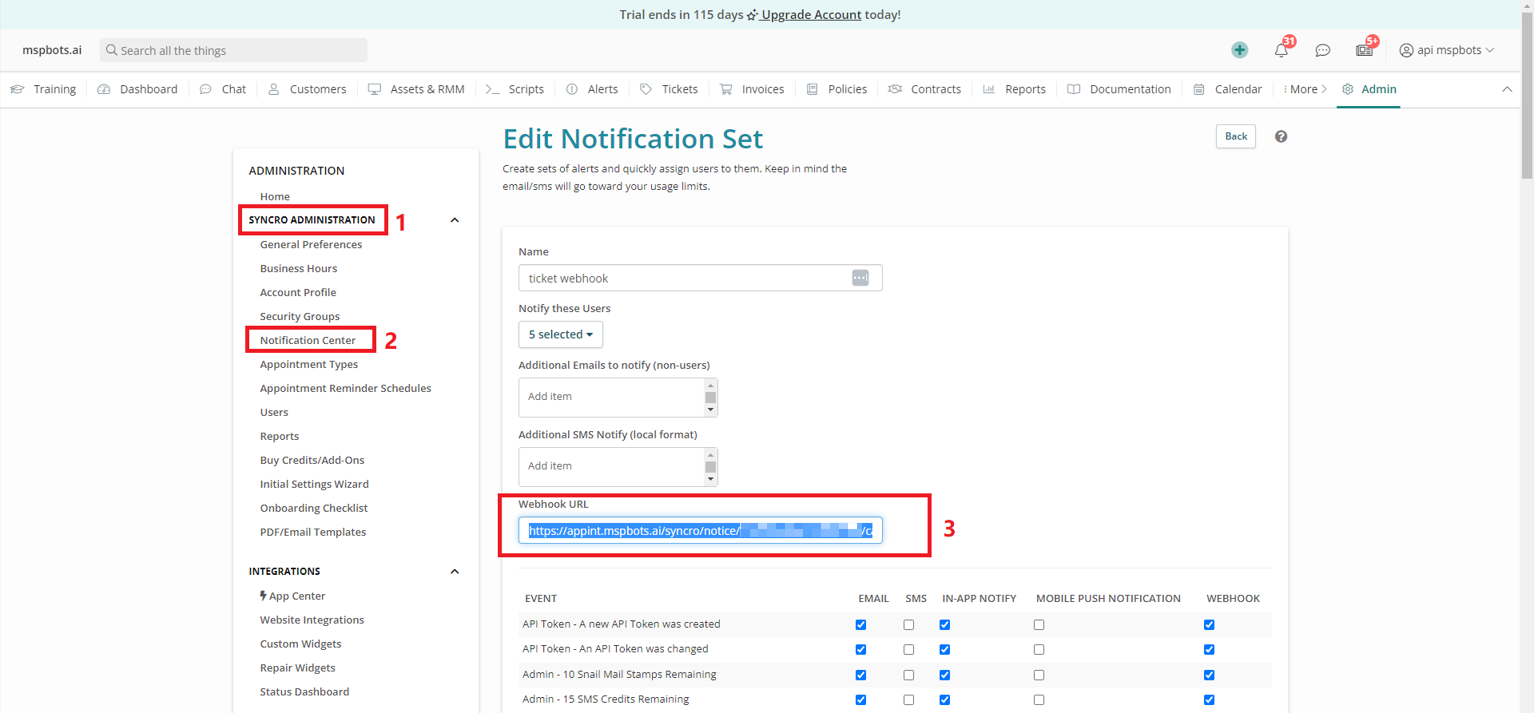The image size is (1534, 713).
Task: Collapse the SYNCRO ADMINISTRATION section
Action: (x=455, y=219)
